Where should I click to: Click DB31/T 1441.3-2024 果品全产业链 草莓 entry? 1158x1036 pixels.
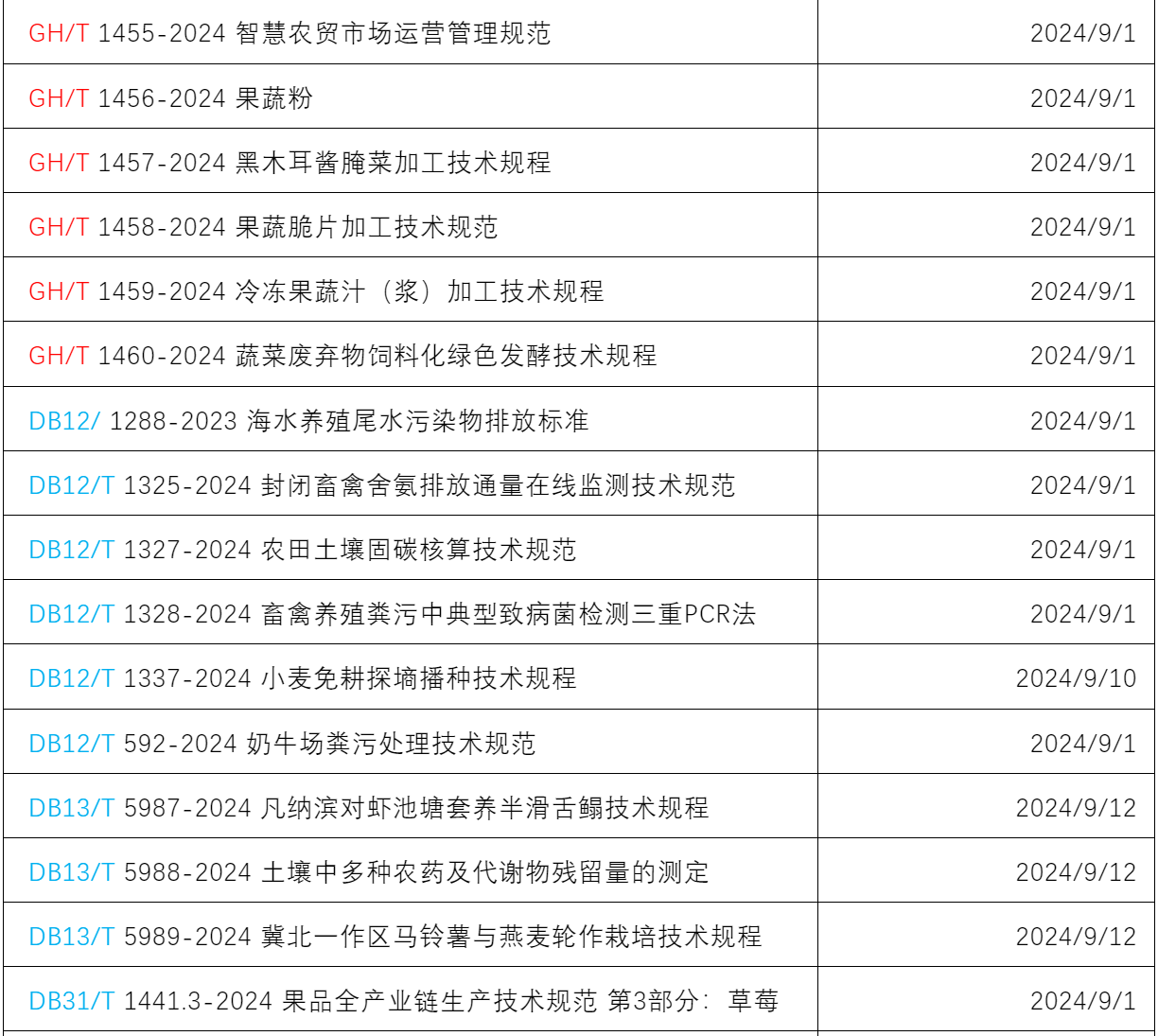point(404,1001)
